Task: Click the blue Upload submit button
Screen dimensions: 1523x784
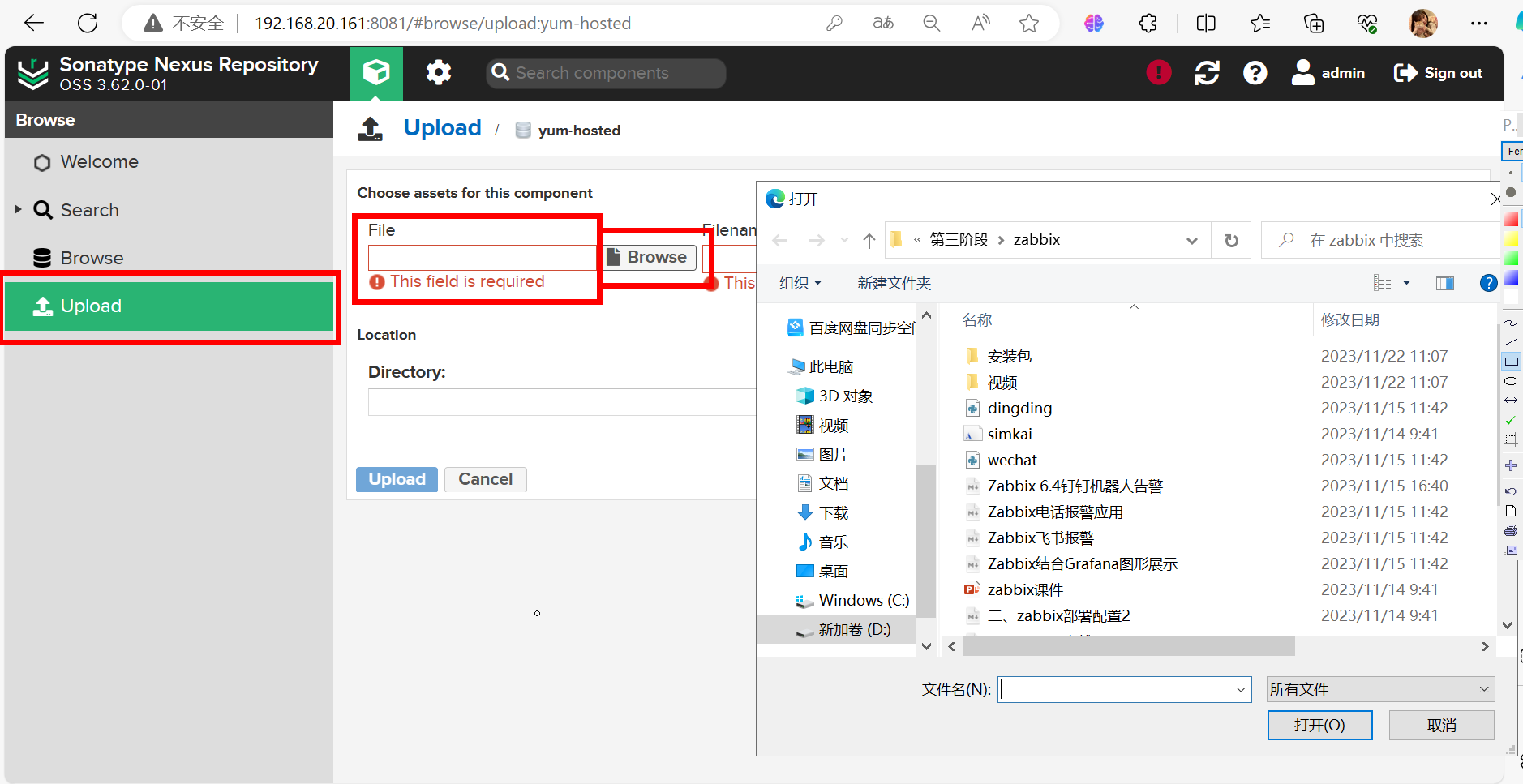Action: pyautogui.click(x=397, y=479)
